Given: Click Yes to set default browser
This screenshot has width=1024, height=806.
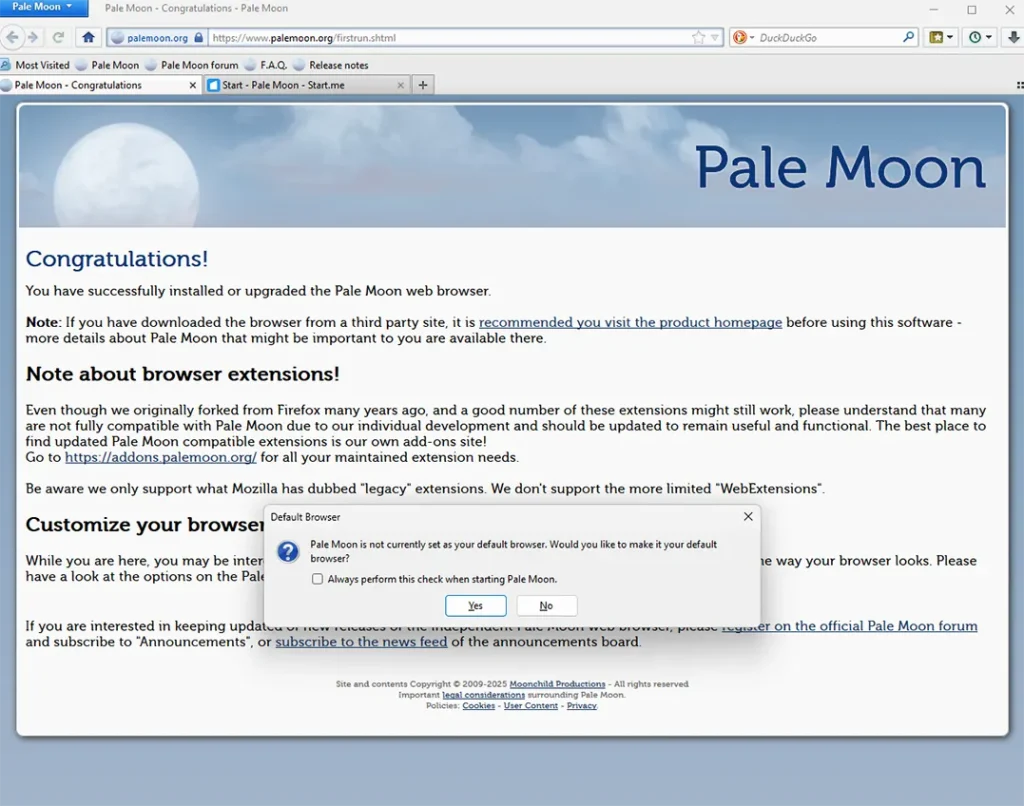Looking at the screenshot, I should tap(475, 606).
